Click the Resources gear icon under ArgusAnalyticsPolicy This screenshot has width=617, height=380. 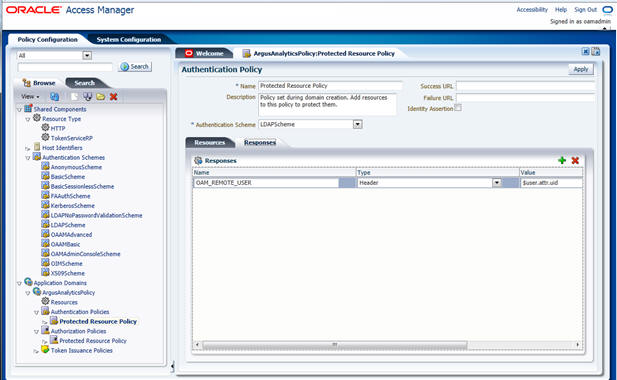click(x=45, y=301)
